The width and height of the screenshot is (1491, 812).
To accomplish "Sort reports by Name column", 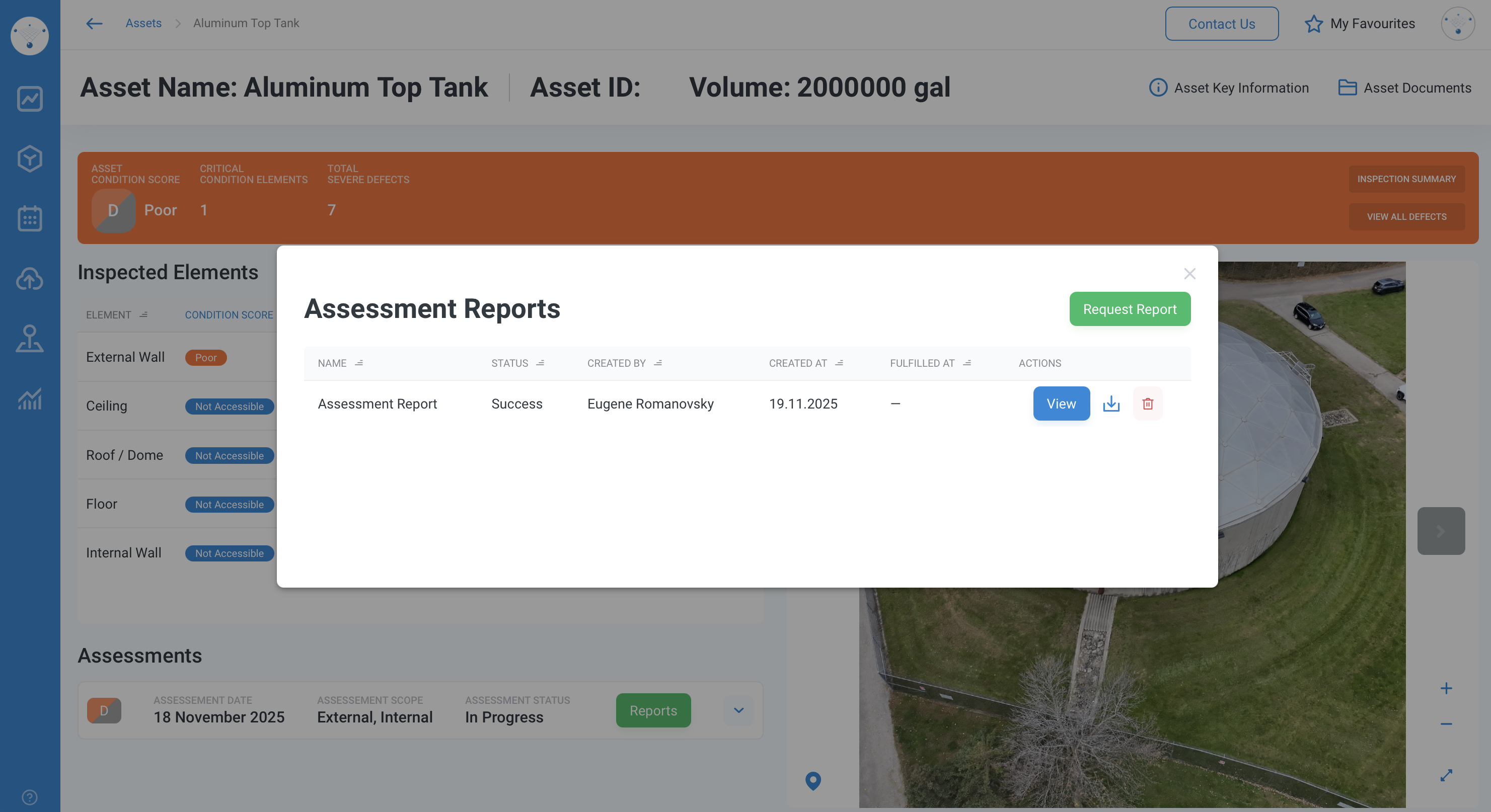I will point(359,363).
